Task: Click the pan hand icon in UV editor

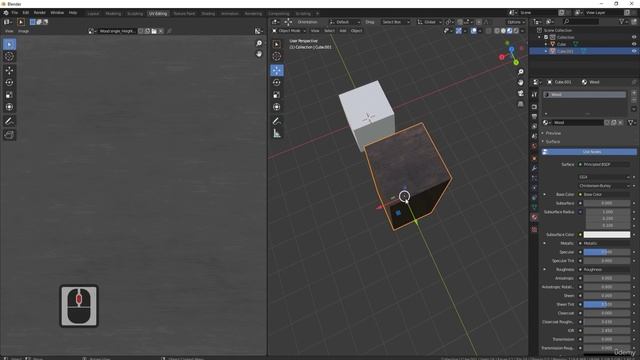Action: click(259, 54)
